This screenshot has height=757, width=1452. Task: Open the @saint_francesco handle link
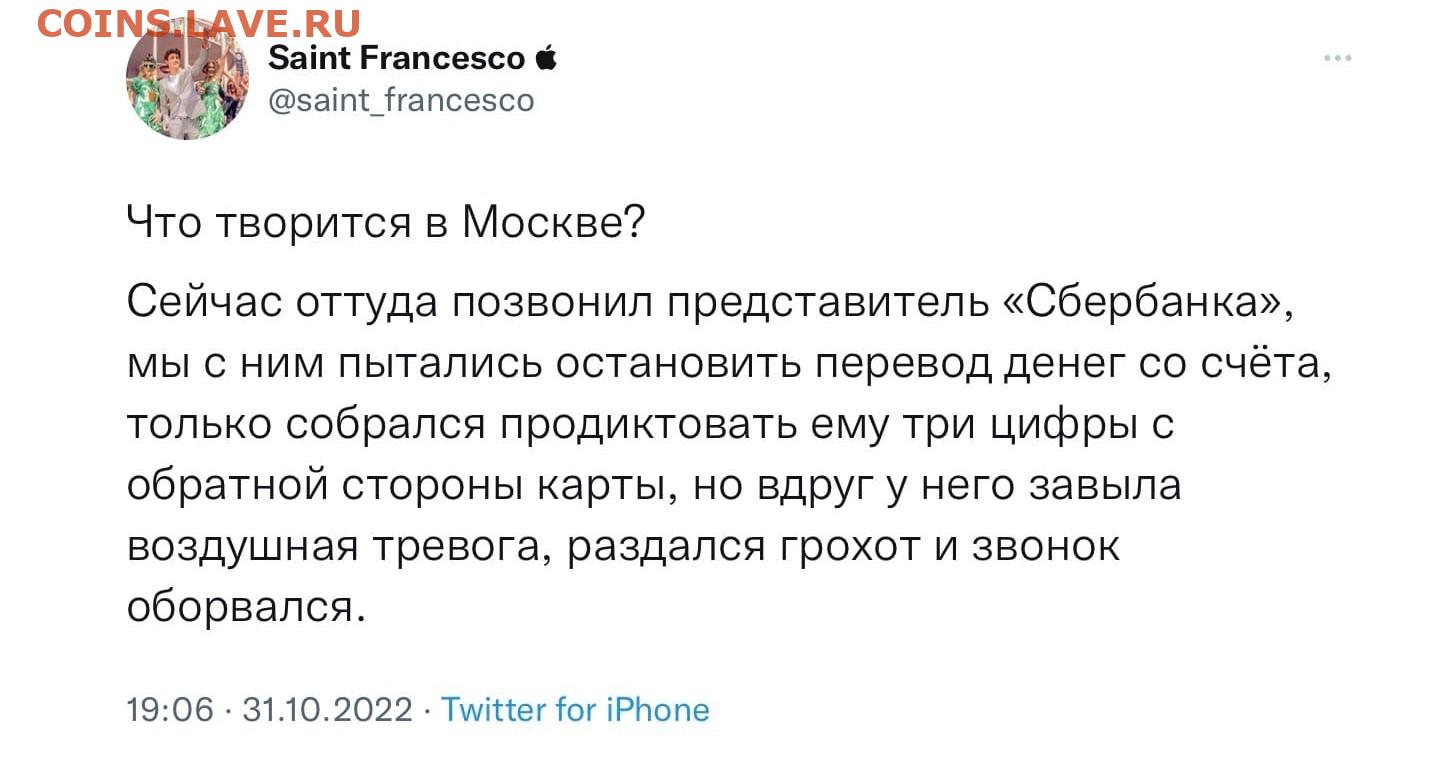(x=401, y=100)
